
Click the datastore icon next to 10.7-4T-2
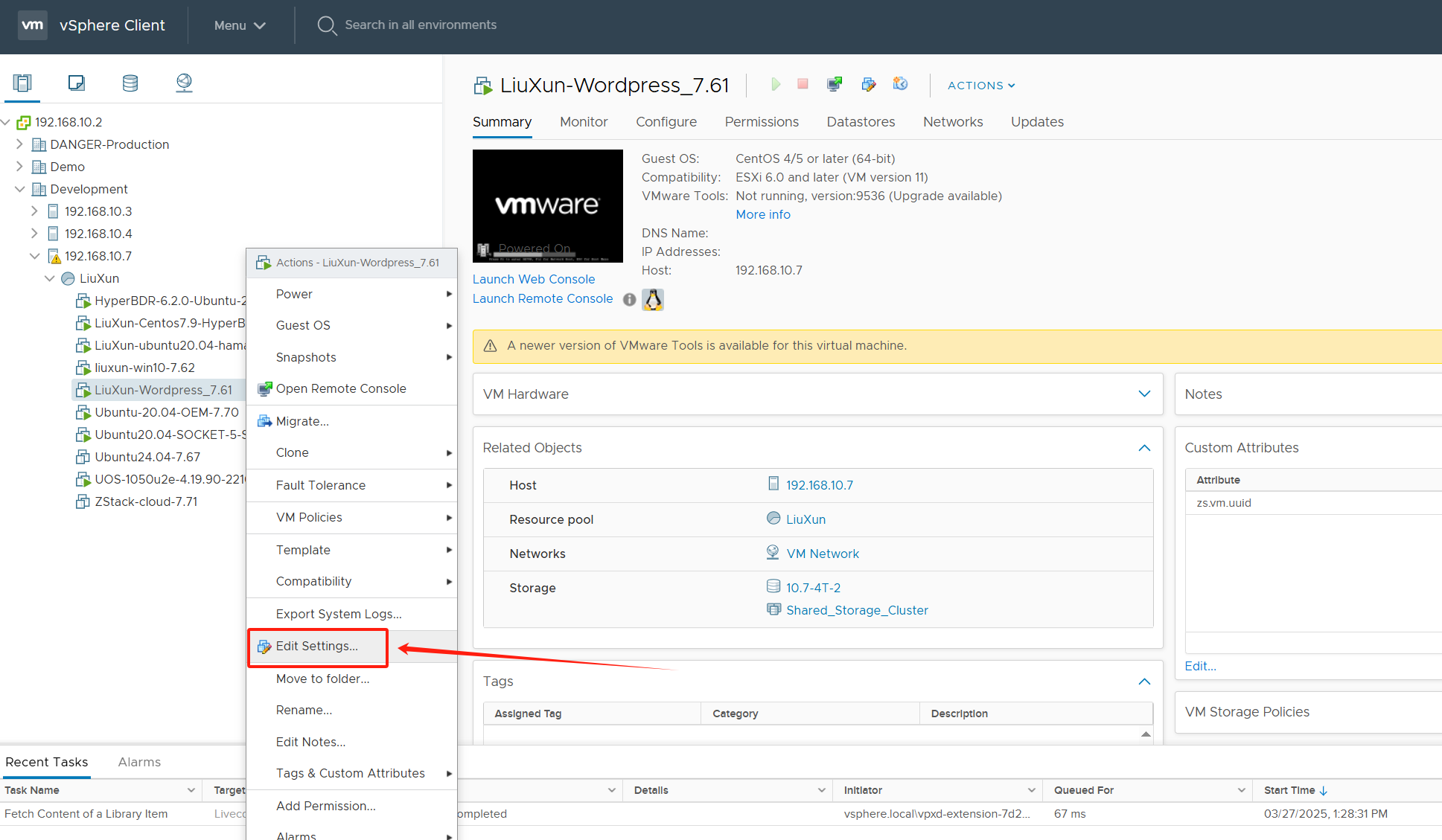click(x=773, y=586)
